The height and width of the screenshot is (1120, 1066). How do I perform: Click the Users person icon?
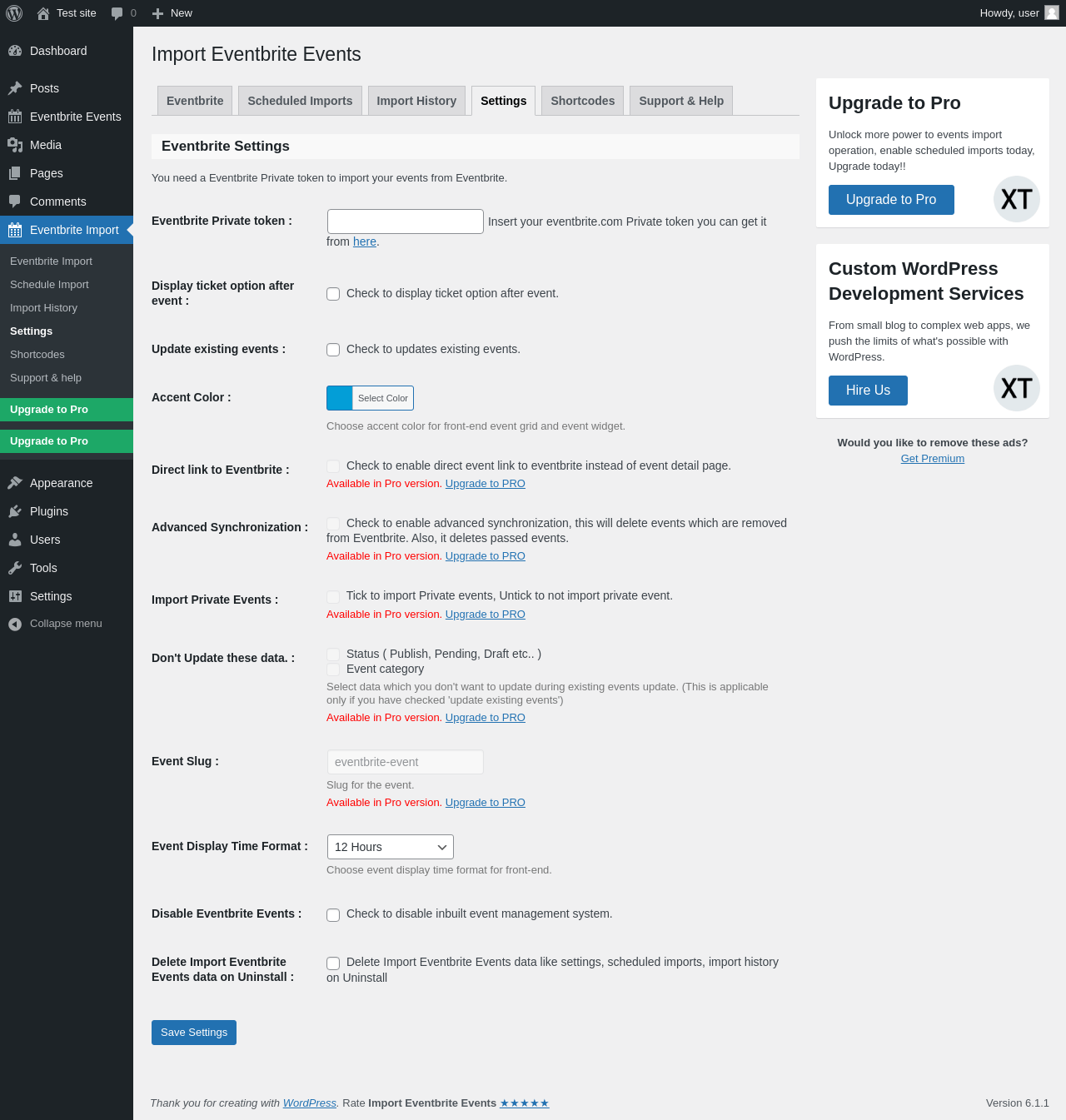tap(15, 540)
